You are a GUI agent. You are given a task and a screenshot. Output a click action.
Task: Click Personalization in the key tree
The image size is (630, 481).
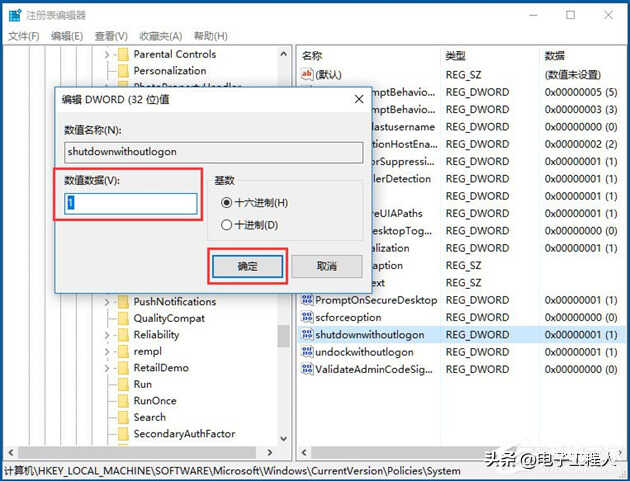pyautogui.click(x=170, y=71)
